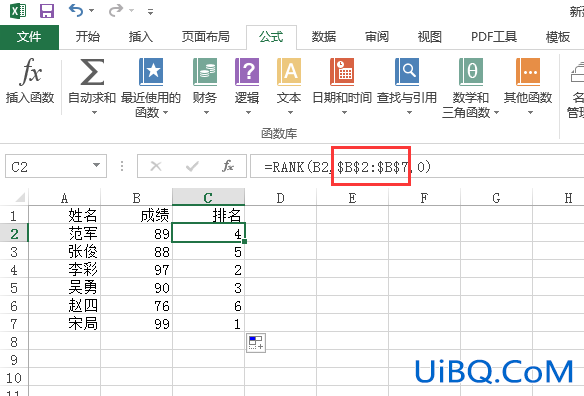The image size is (584, 396).
Task: Open 最近使用的函数 star book icon
Action: 151,72
